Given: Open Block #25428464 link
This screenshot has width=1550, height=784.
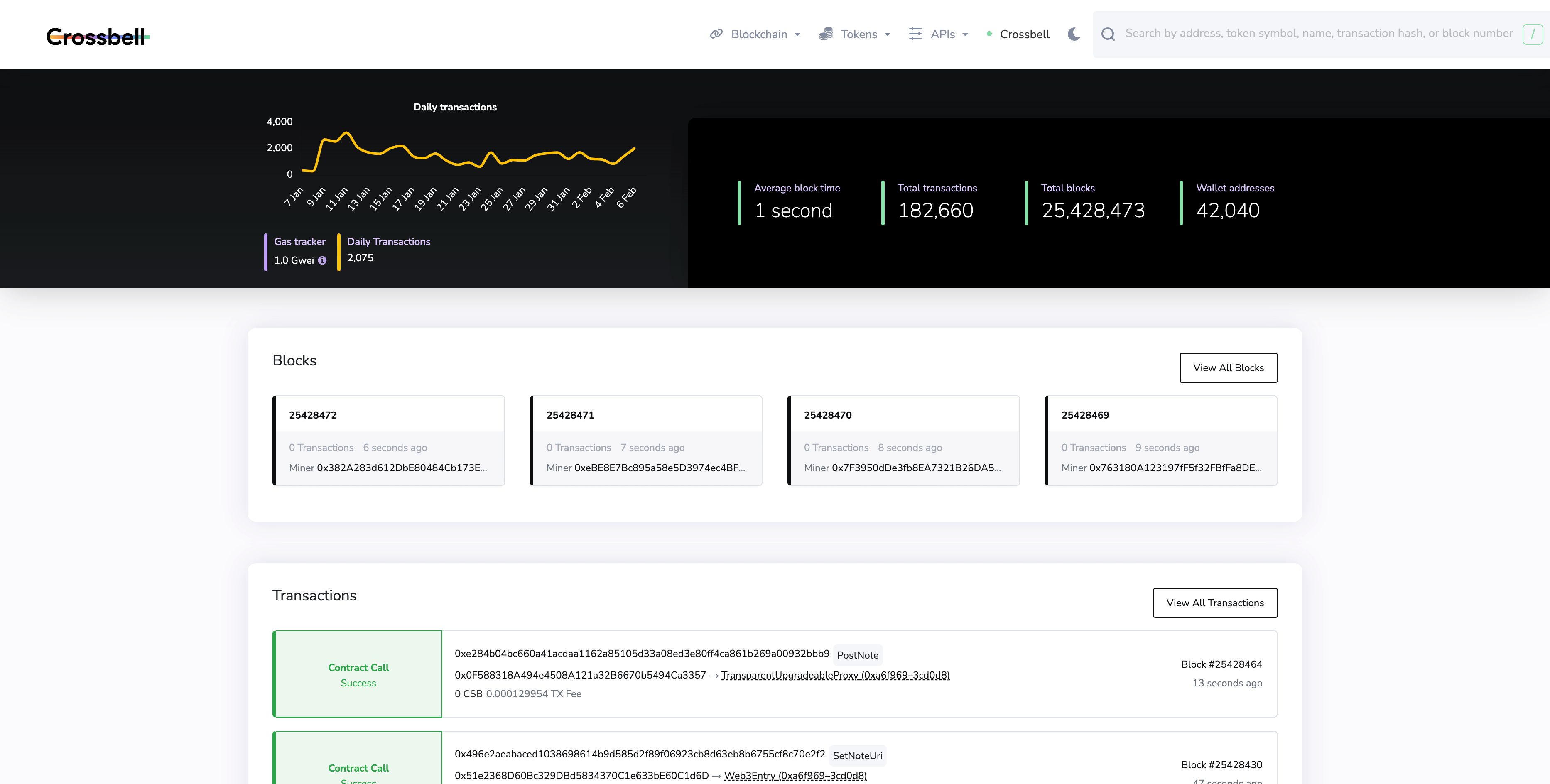Looking at the screenshot, I should 1221,664.
